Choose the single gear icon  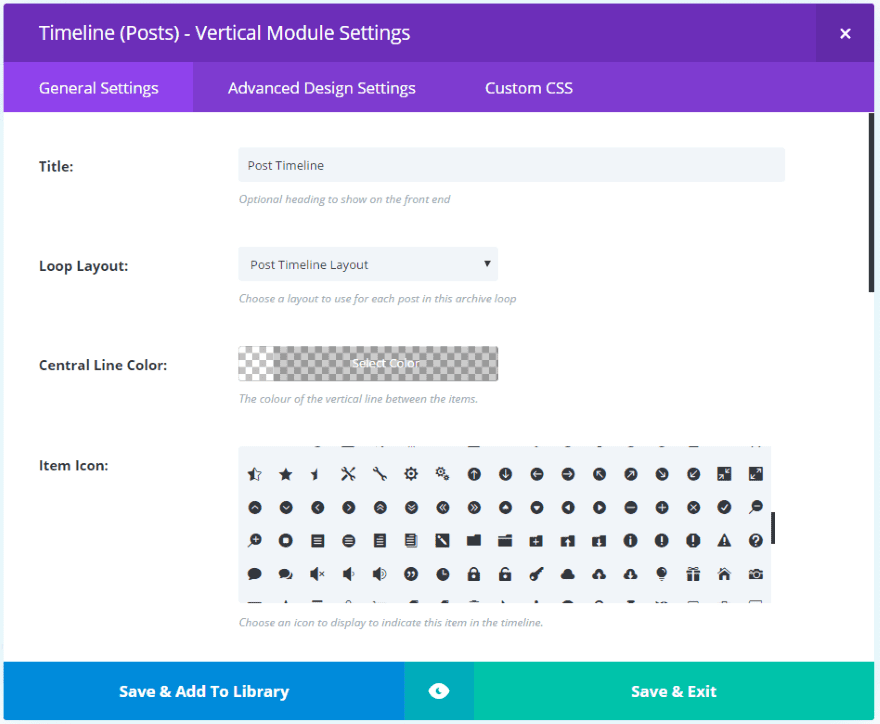pyautogui.click(x=411, y=474)
